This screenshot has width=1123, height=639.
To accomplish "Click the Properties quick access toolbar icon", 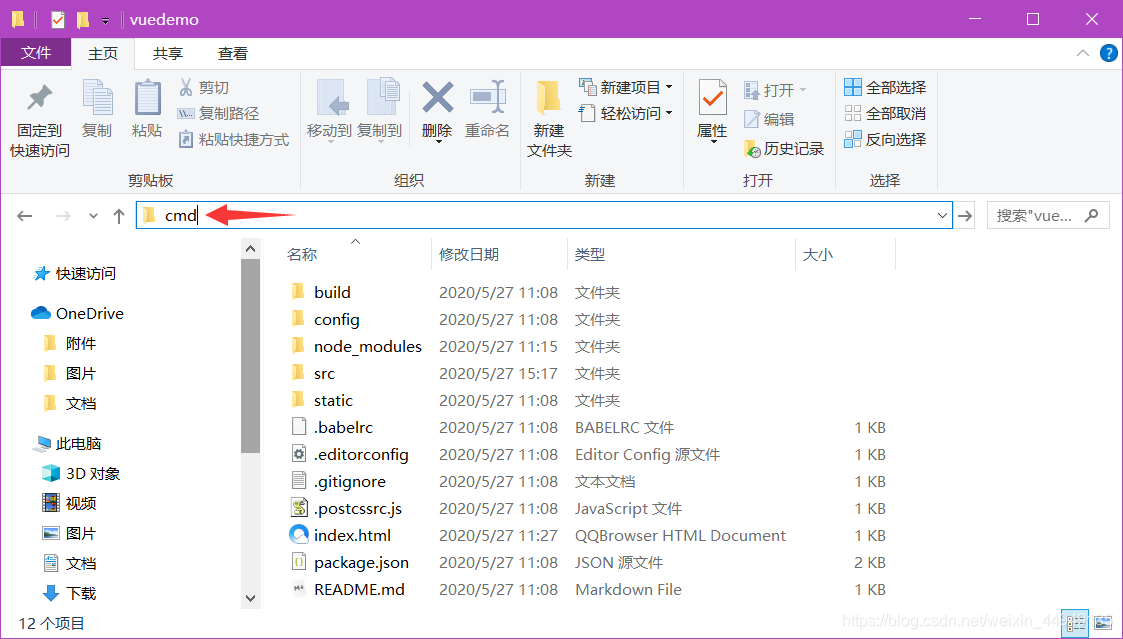I will (58, 19).
